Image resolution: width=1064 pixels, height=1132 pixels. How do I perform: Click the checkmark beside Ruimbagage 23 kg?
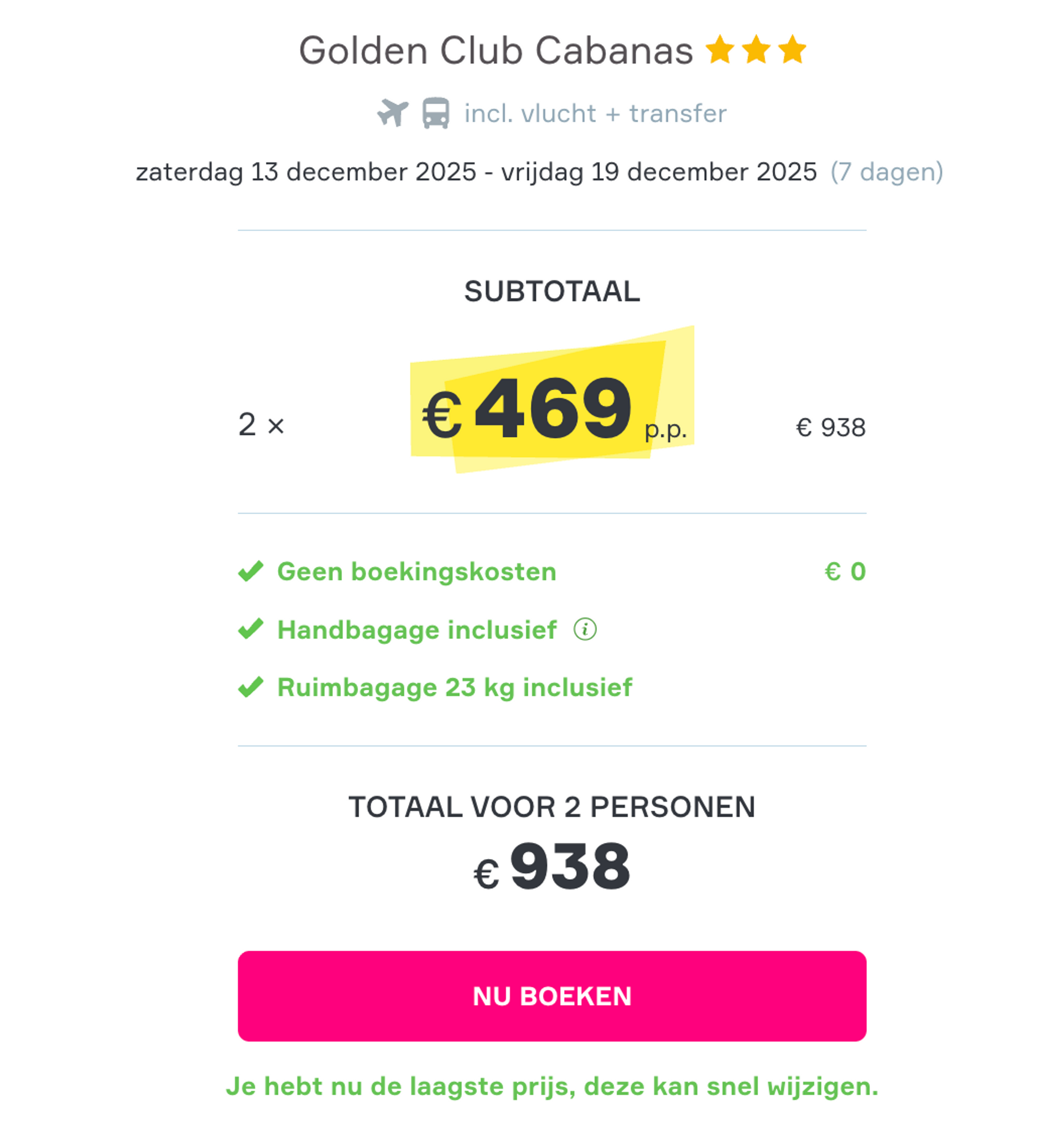coord(250,687)
